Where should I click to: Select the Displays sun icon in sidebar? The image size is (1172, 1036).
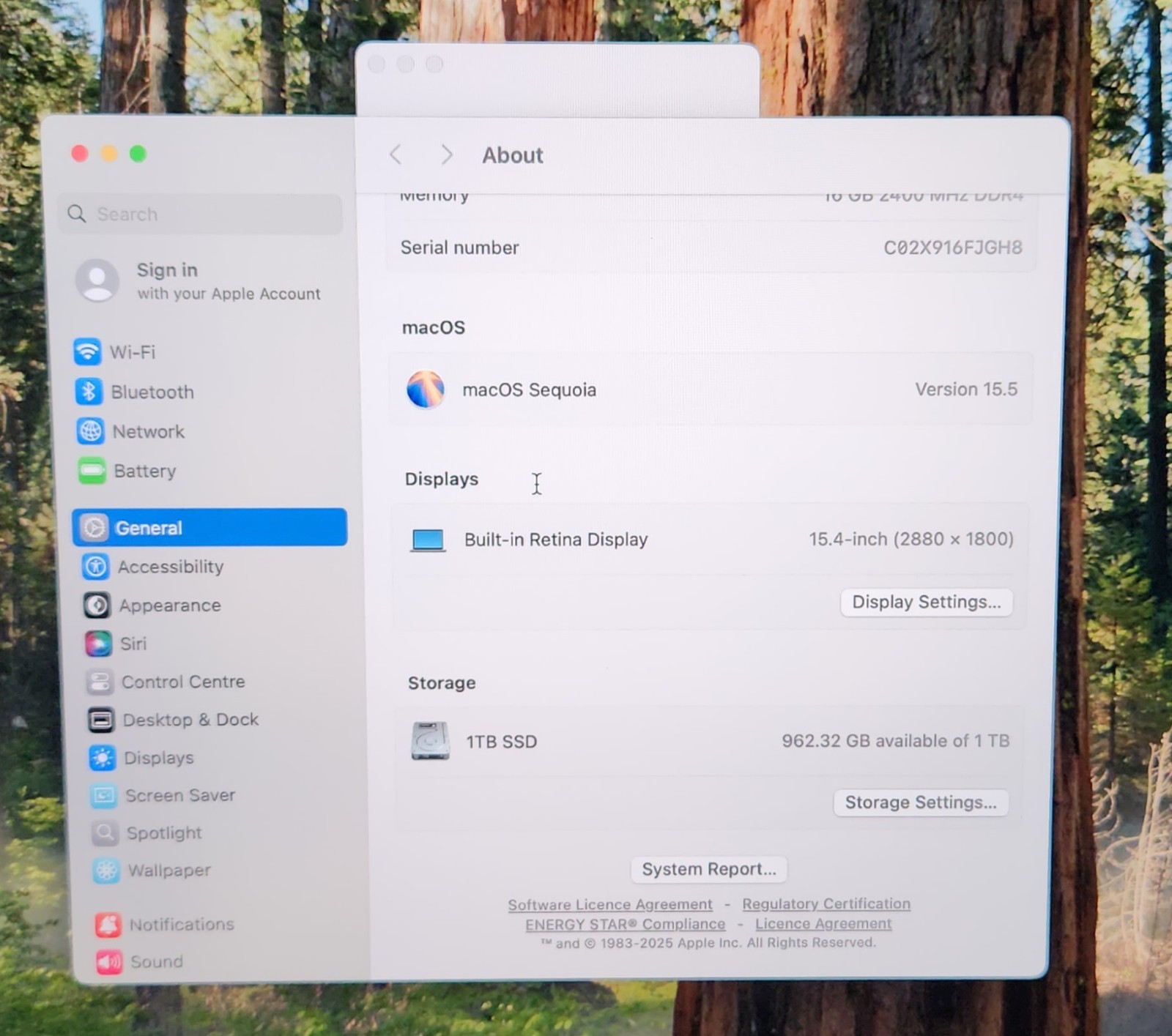click(102, 758)
